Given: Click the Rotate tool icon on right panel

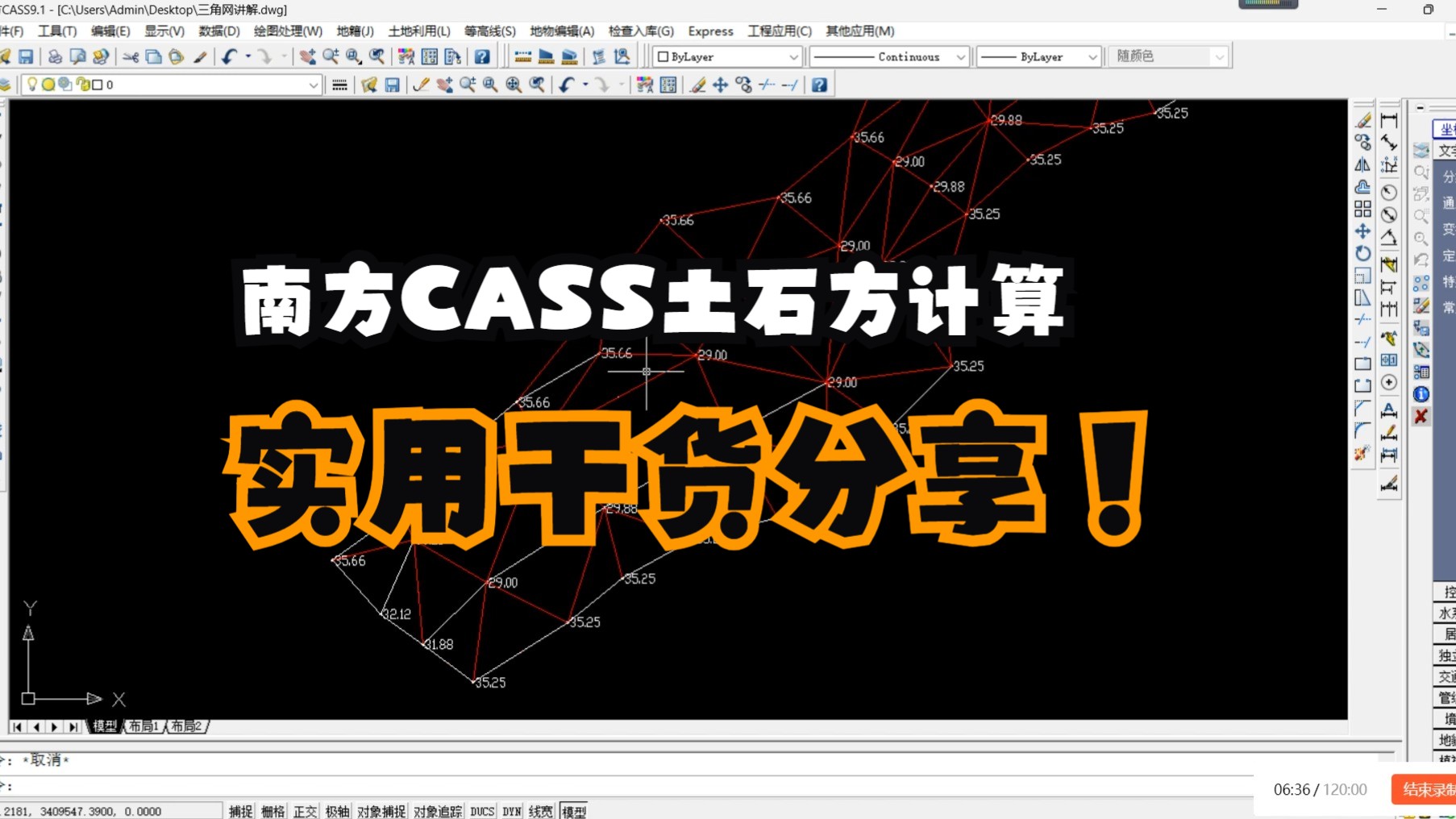Looking at the screenshot, I should tap(1362, 253).
